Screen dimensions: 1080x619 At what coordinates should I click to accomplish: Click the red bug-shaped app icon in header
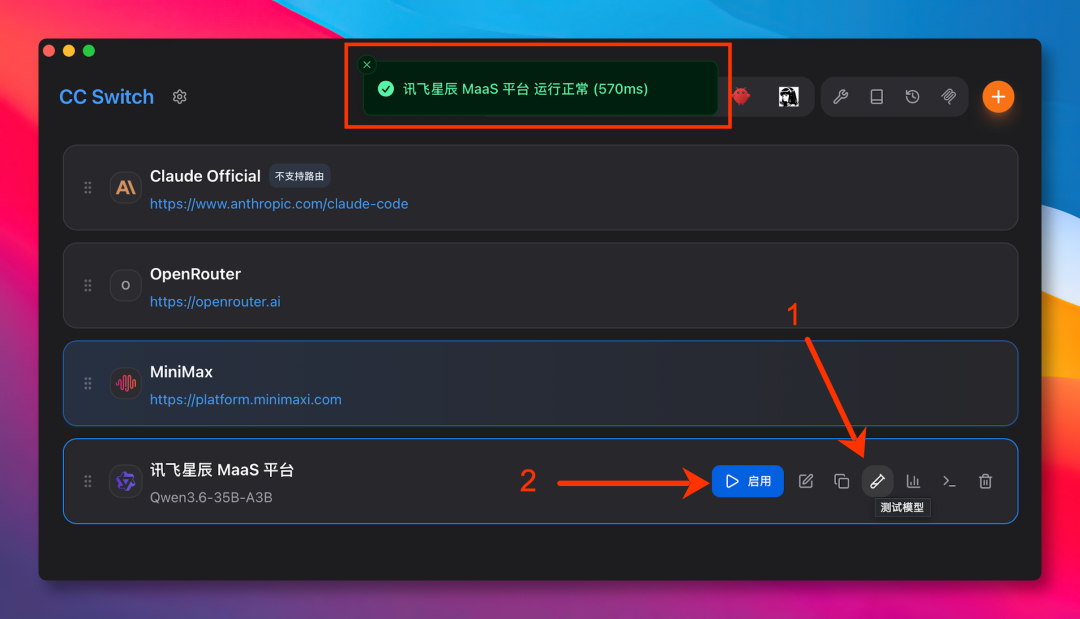(742, 96)
